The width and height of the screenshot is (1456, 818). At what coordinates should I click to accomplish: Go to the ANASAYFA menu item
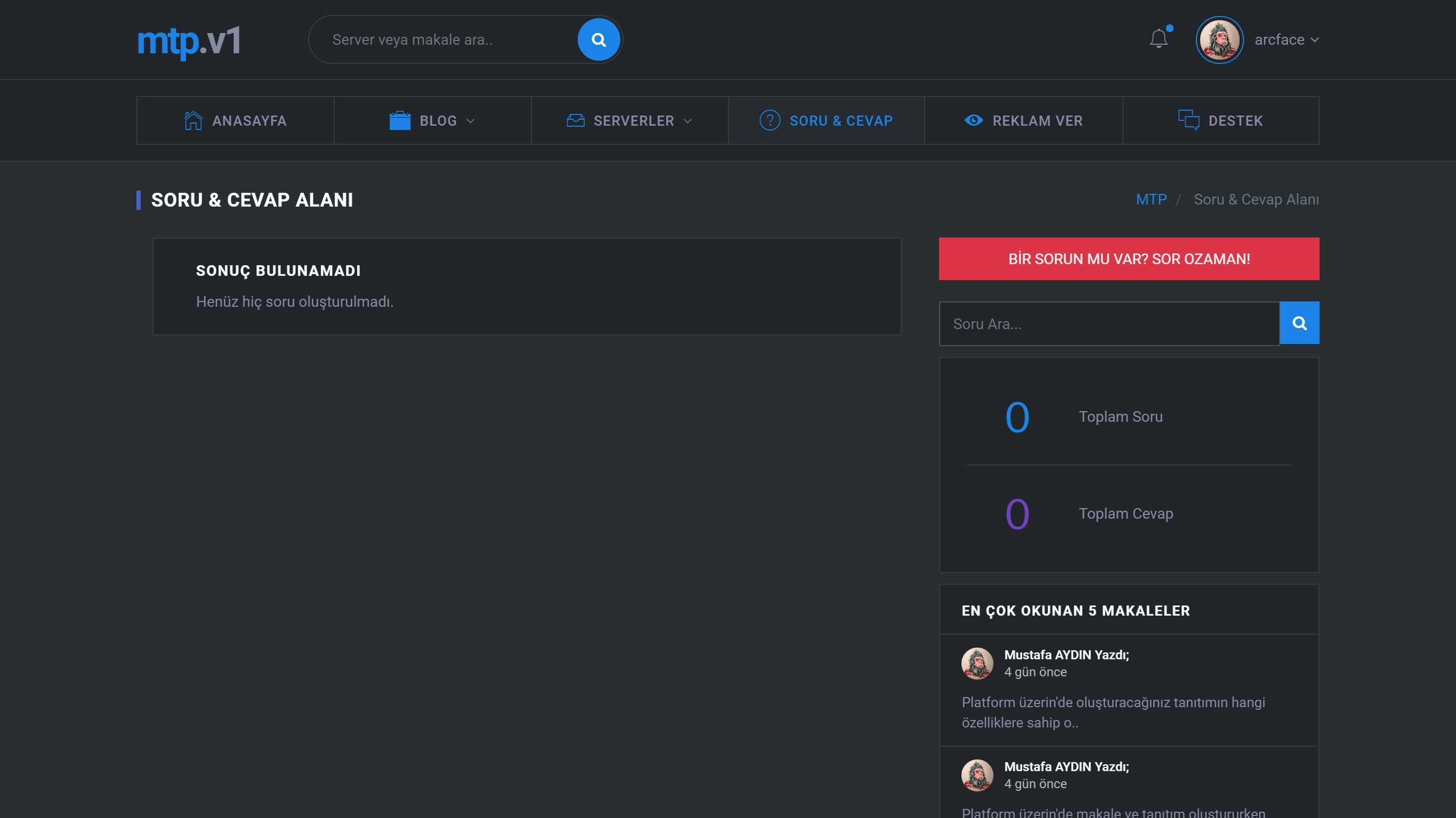pyautogui.click(x=235, y=121)
